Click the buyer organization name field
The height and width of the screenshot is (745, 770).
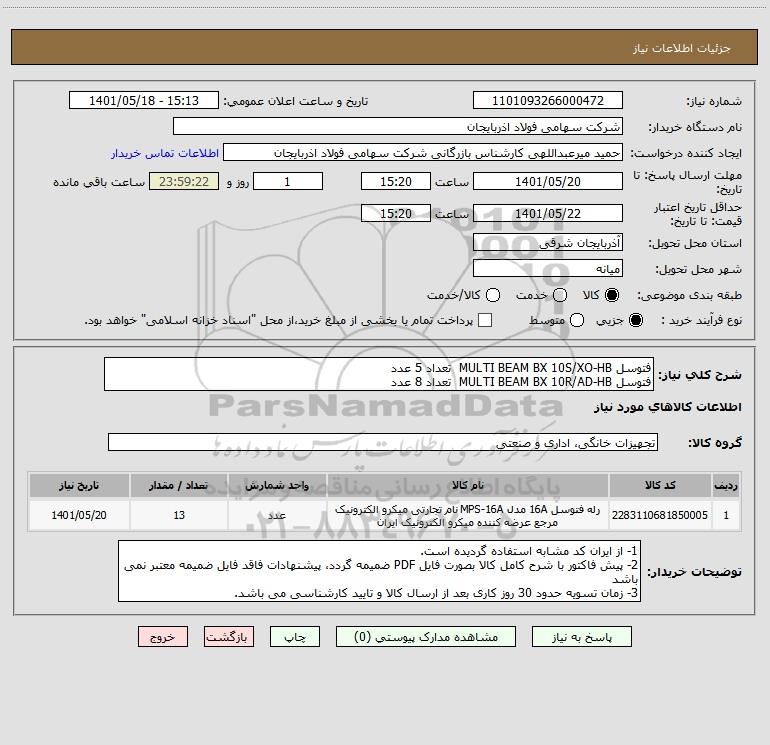point(398,127)
